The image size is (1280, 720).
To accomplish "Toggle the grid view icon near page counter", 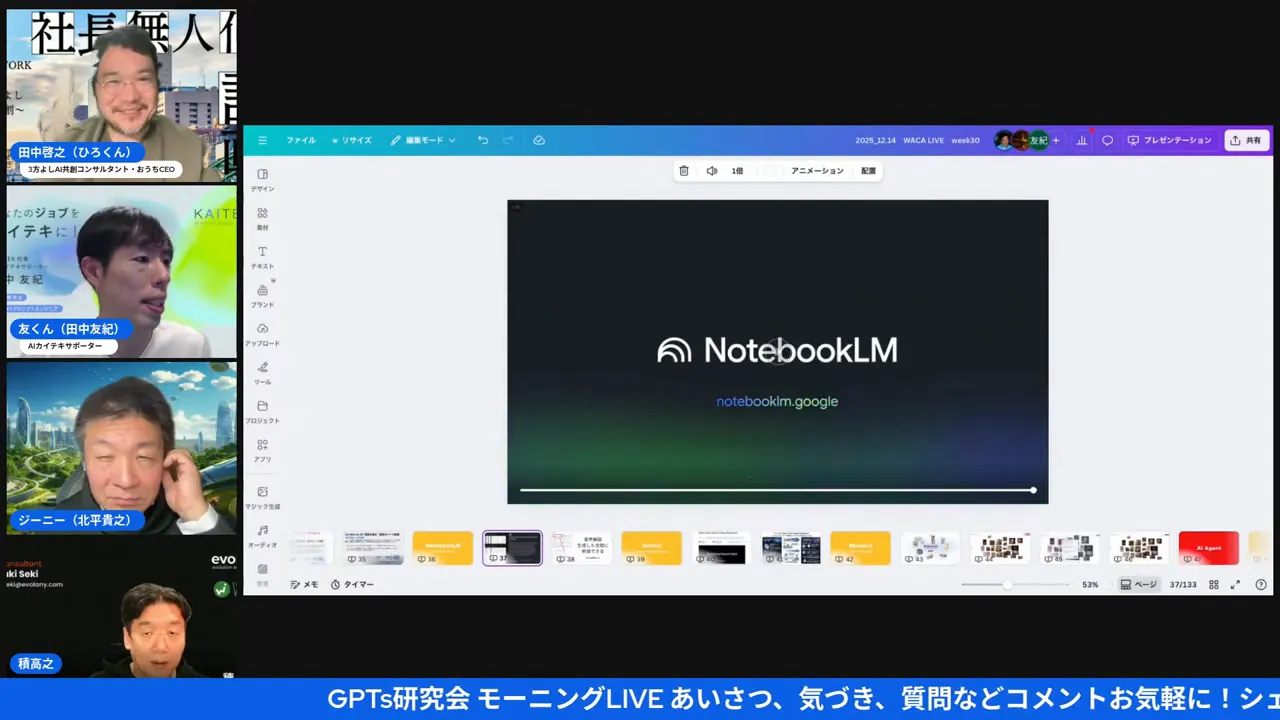I will click(1213, 584).
